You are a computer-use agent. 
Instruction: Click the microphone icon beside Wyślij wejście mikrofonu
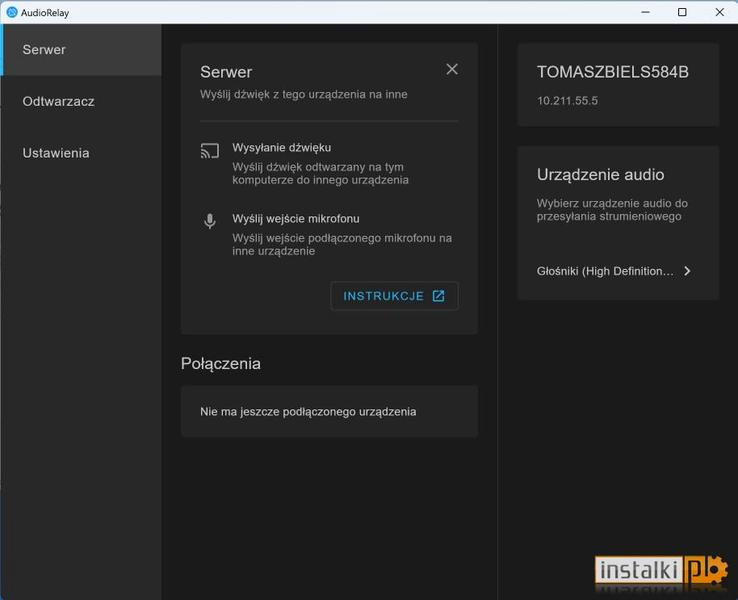210,221
